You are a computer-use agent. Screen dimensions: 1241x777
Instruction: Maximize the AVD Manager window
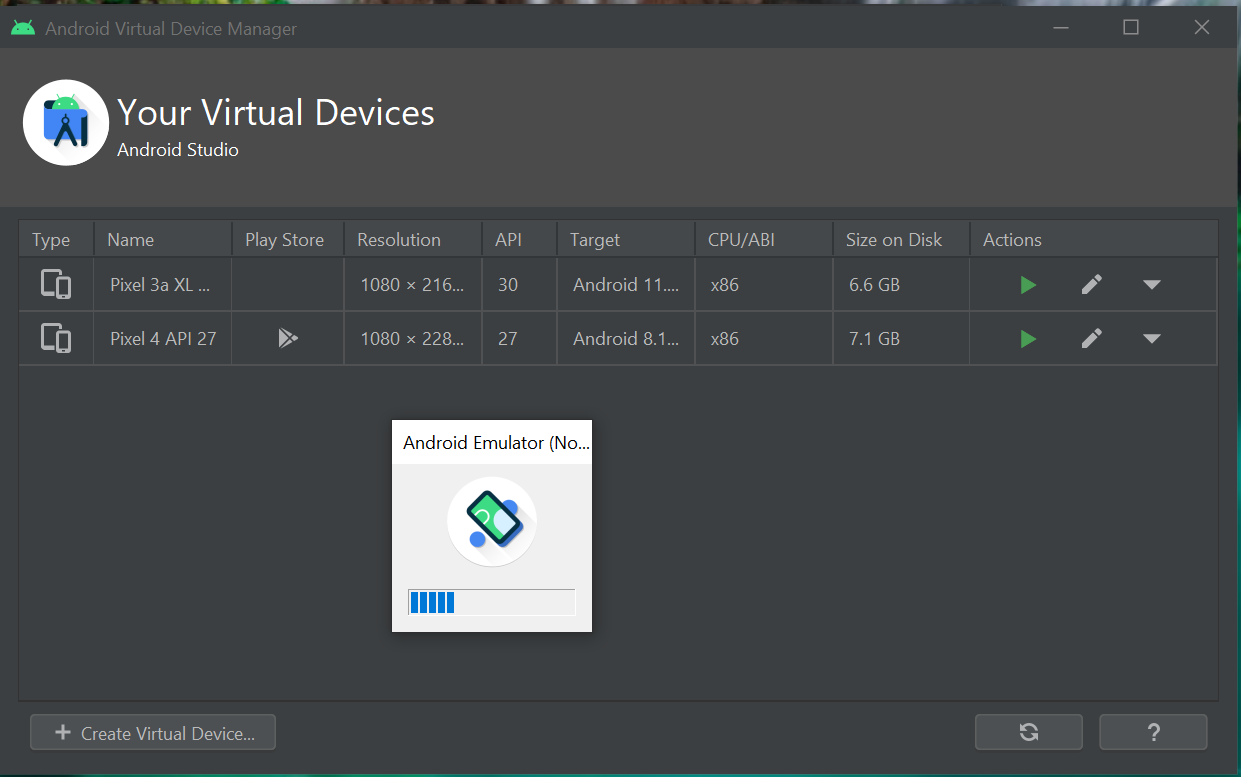[1131, 28]
